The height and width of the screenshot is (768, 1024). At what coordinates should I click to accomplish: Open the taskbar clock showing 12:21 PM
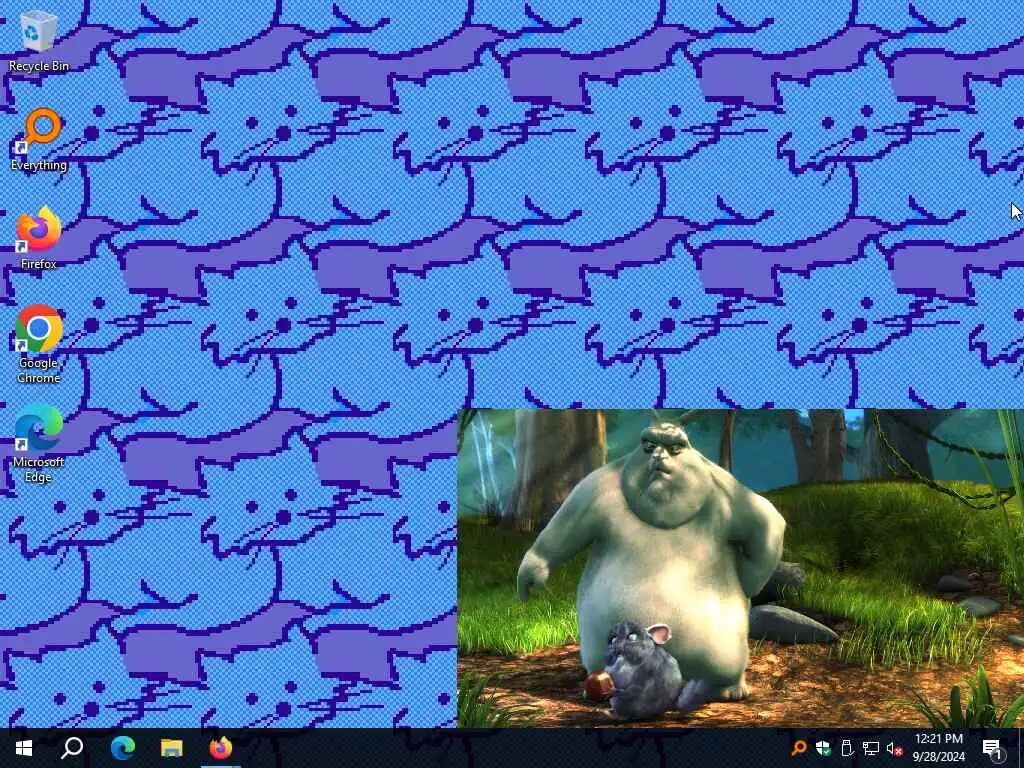pos(938,748)
